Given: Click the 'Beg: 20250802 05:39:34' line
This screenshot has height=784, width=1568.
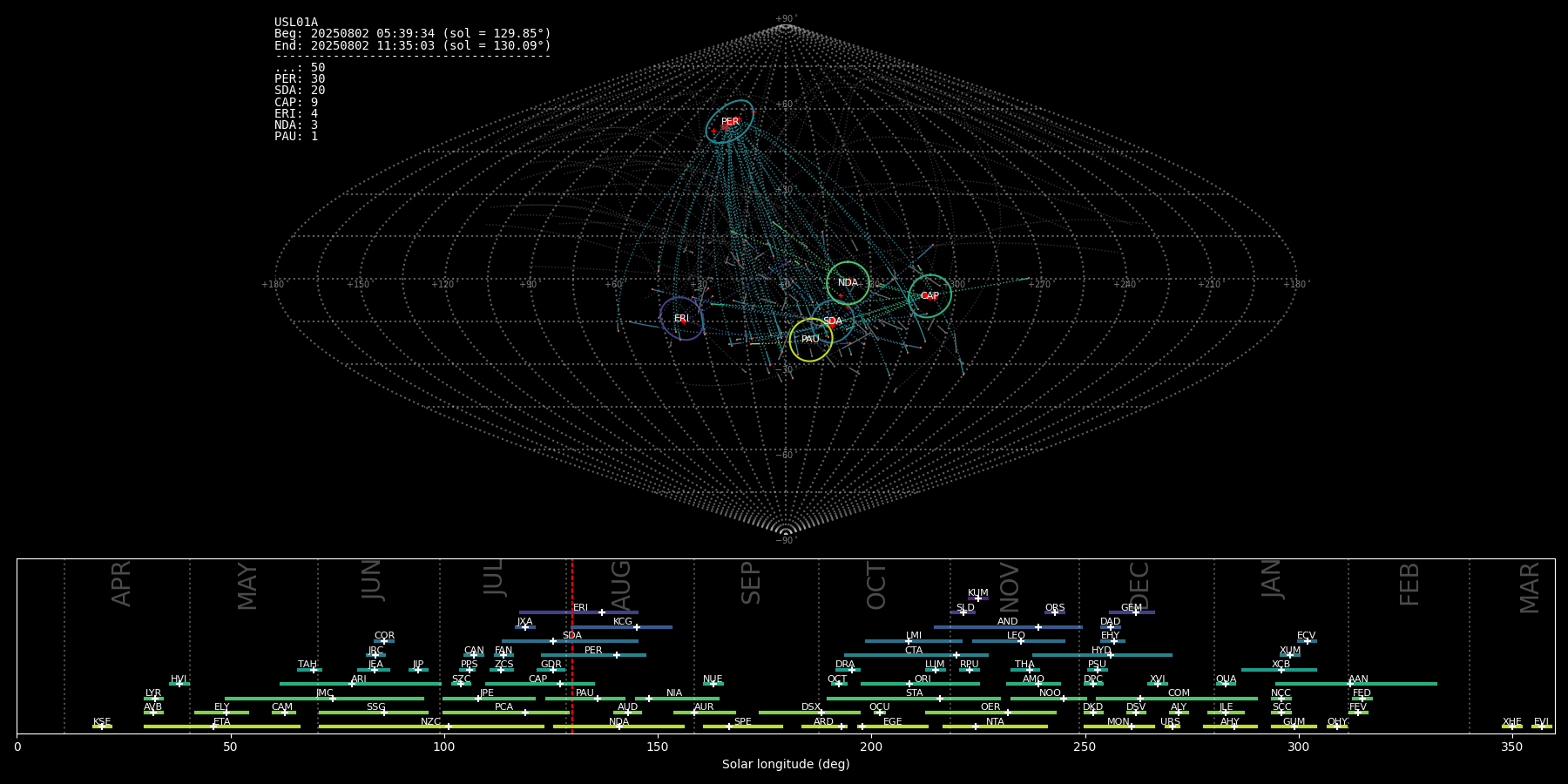Looking at the screenshot, I should click(413, 34).
